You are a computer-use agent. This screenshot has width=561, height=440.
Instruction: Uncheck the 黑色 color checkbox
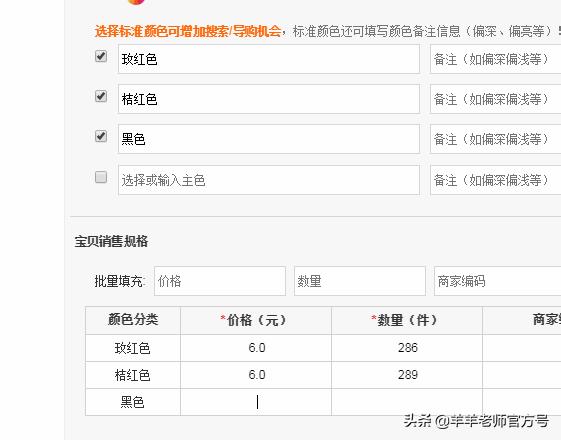101,136
